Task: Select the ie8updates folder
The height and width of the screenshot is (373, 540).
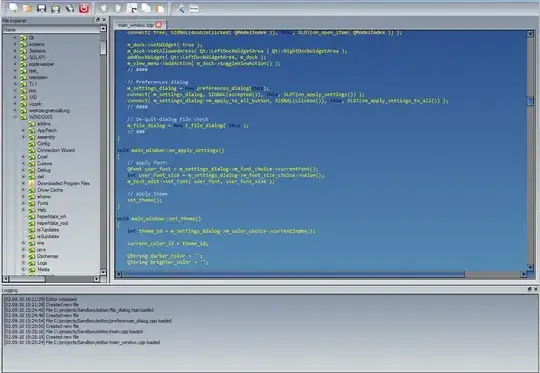Action: [x=48, y=236]
